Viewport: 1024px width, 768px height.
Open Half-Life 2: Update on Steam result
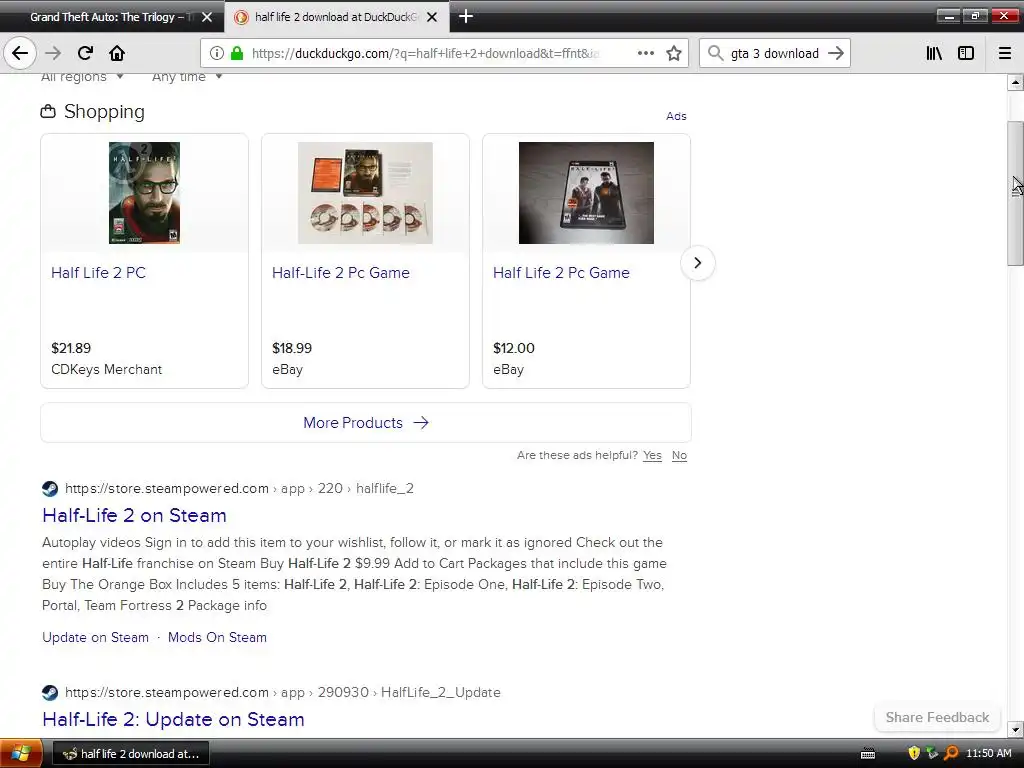(173, 719)
